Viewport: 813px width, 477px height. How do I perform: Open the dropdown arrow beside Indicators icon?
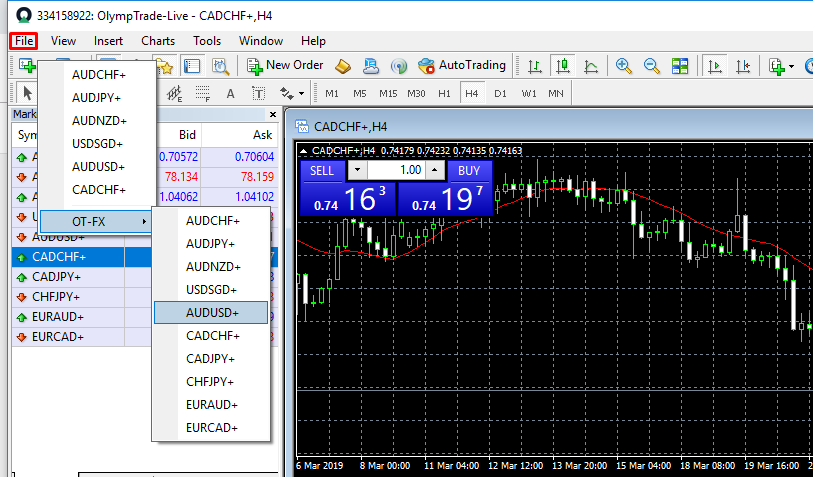791,66
